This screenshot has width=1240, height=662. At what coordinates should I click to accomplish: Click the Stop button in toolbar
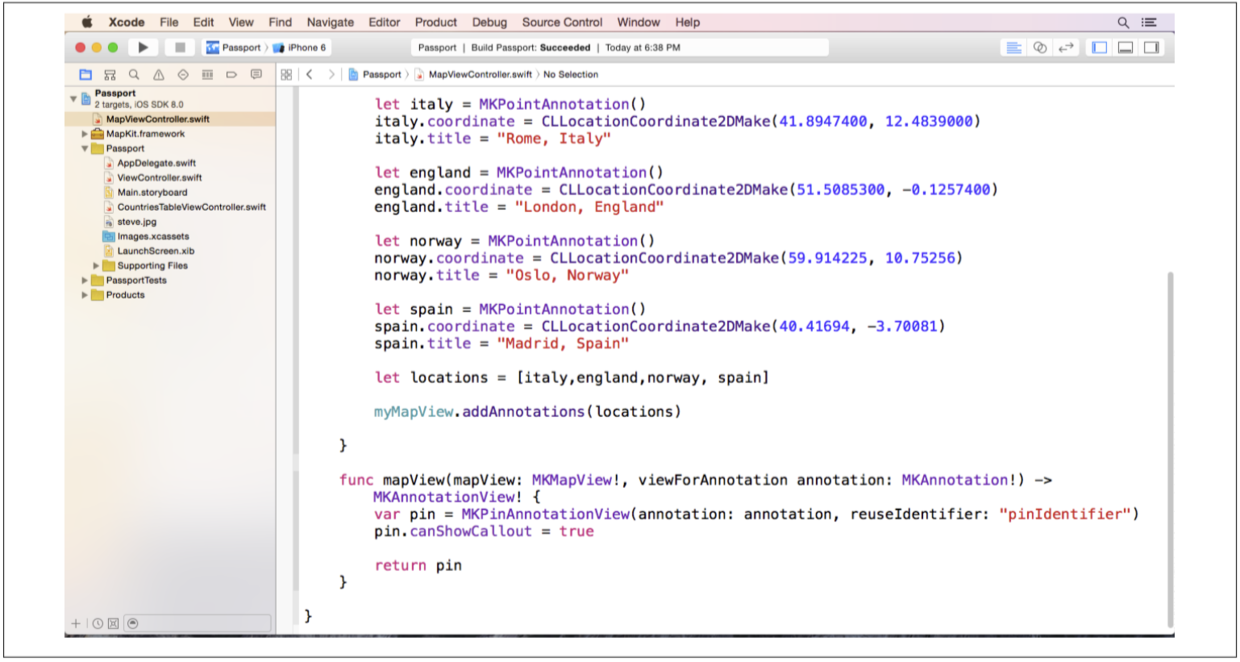(179, 47)
